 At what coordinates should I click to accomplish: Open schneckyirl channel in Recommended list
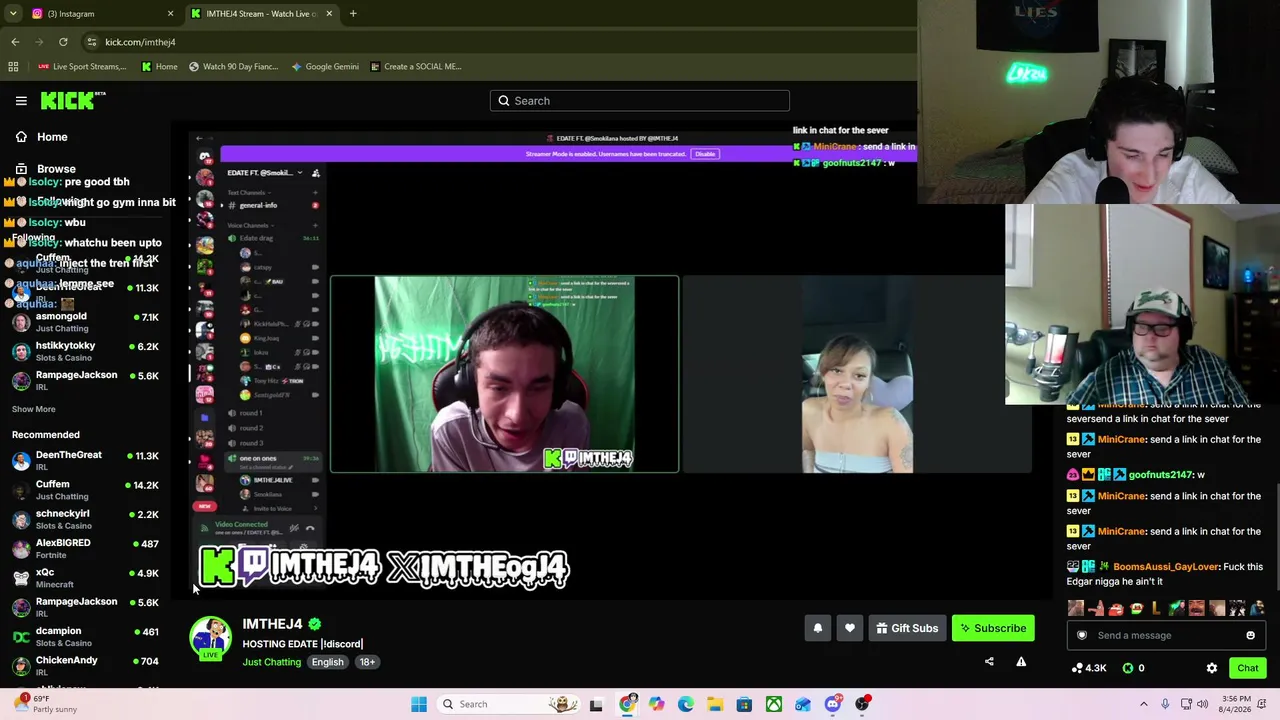coord(85,520)
